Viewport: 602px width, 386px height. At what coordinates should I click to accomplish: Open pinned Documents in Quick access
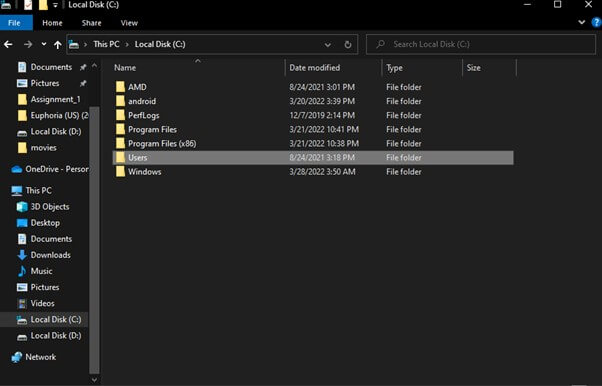pos(51,67)
